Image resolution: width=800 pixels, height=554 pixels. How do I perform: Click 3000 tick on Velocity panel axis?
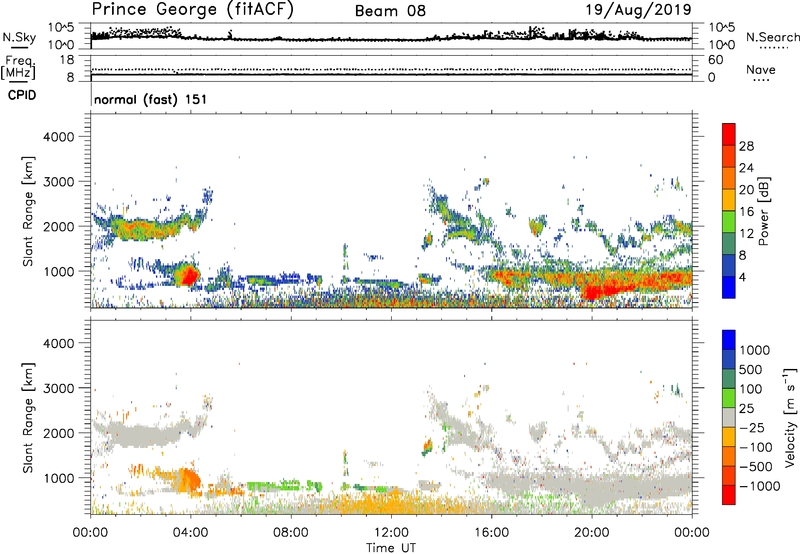coord(59,388)
